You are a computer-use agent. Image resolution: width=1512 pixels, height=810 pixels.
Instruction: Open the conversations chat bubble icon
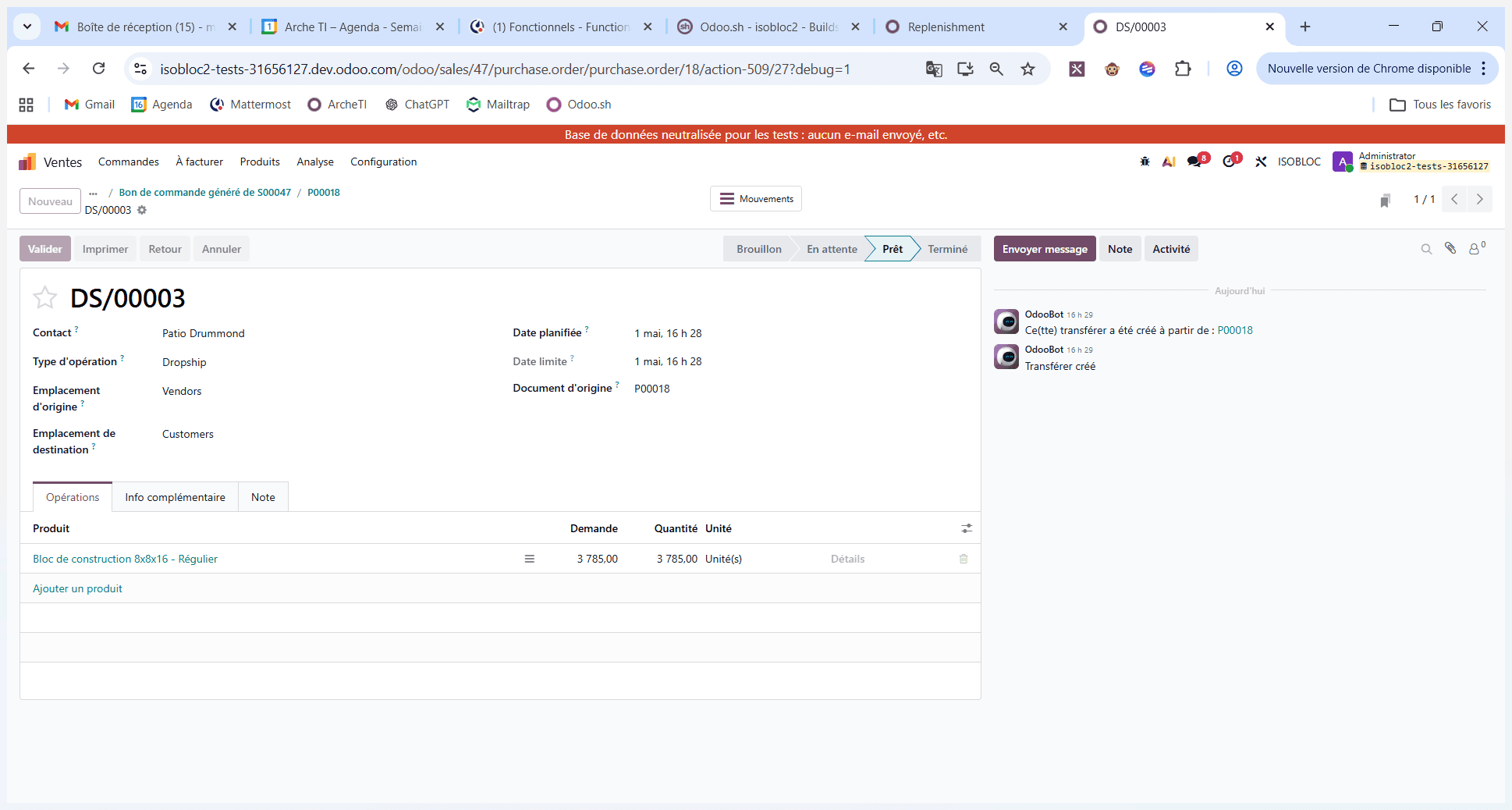click(x=1194, y=162)
